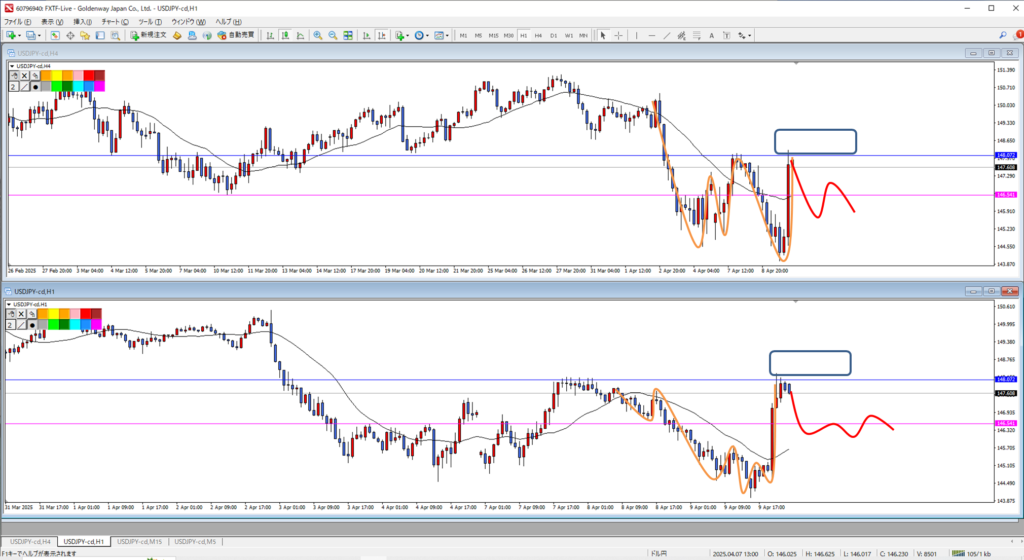This screenshot has height=560, width=1024.
Task: Open the 表示 menu
Action: [52, 22]
